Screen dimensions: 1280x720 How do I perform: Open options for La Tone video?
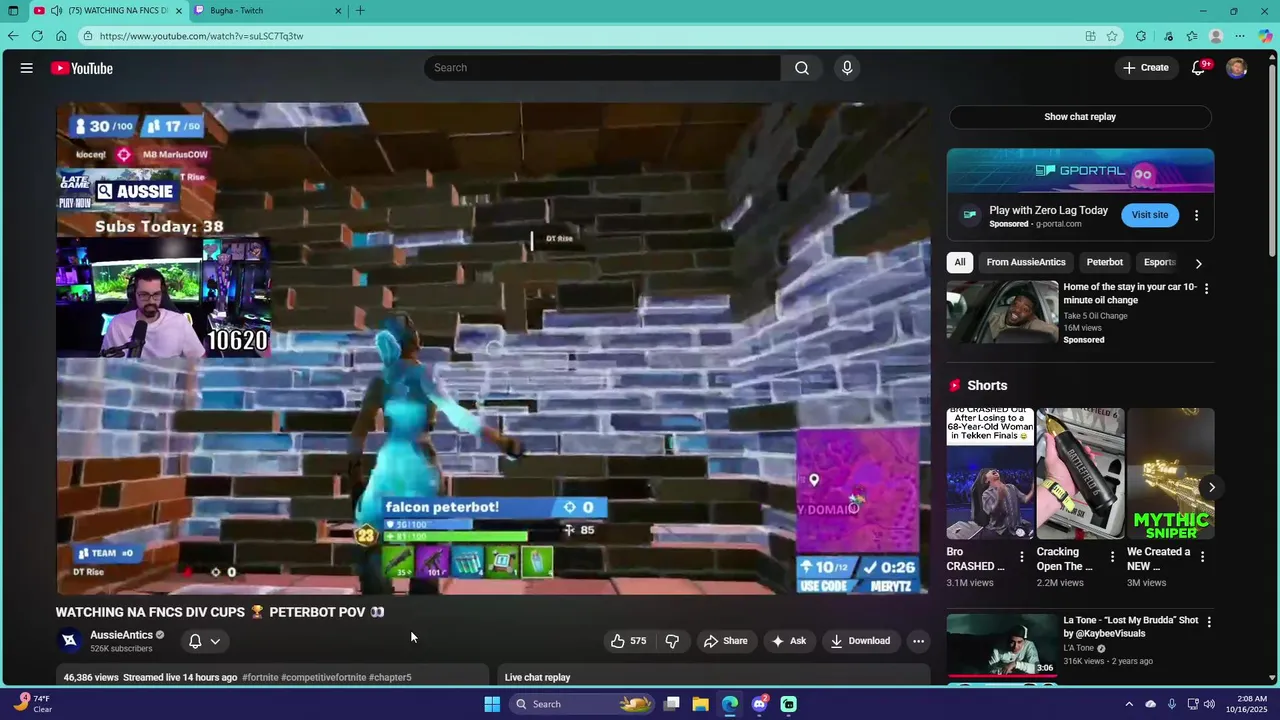1208,622
